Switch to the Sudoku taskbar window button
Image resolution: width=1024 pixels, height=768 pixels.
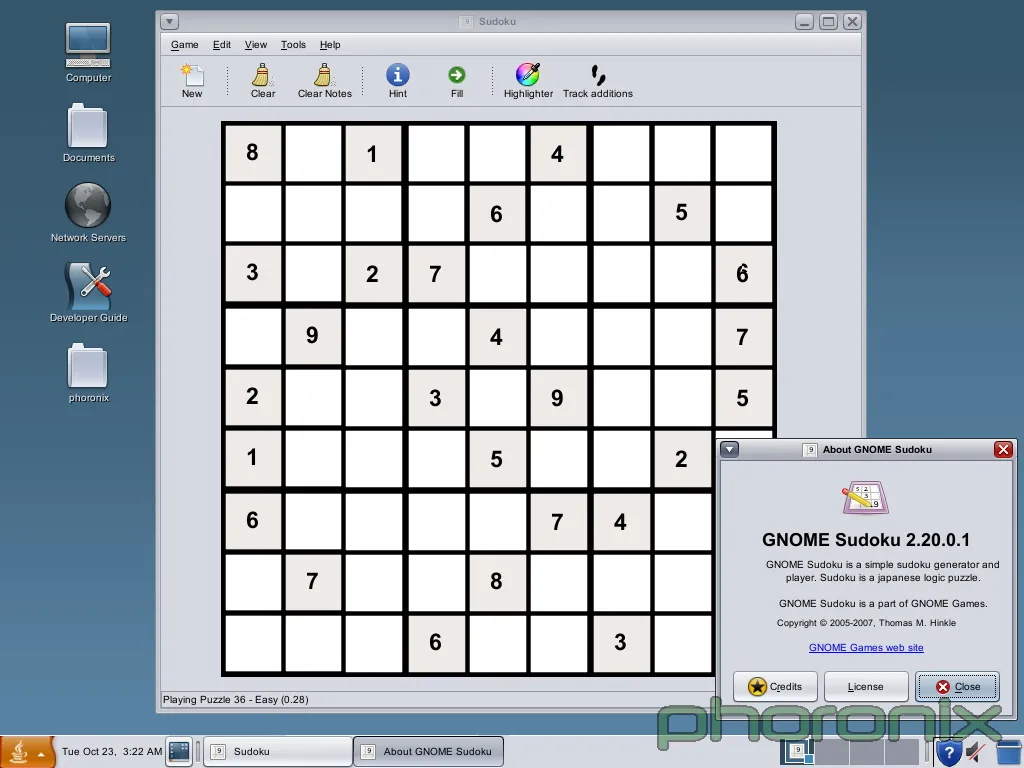tap(278, 752)
